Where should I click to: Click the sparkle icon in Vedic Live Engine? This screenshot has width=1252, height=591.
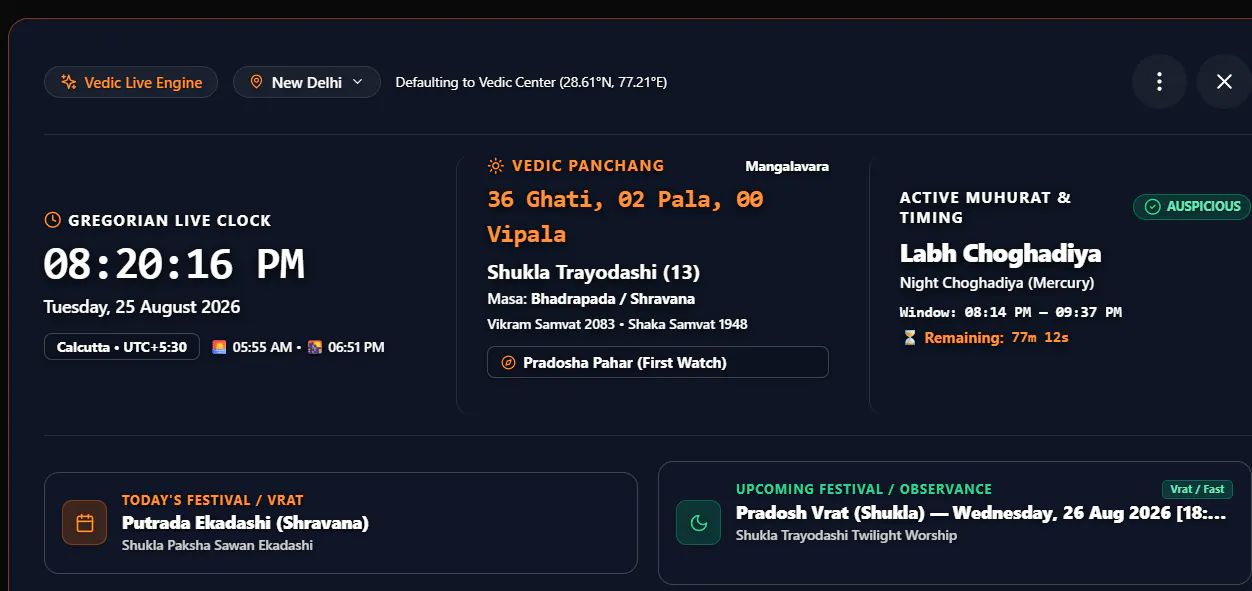tap(69, 82)
